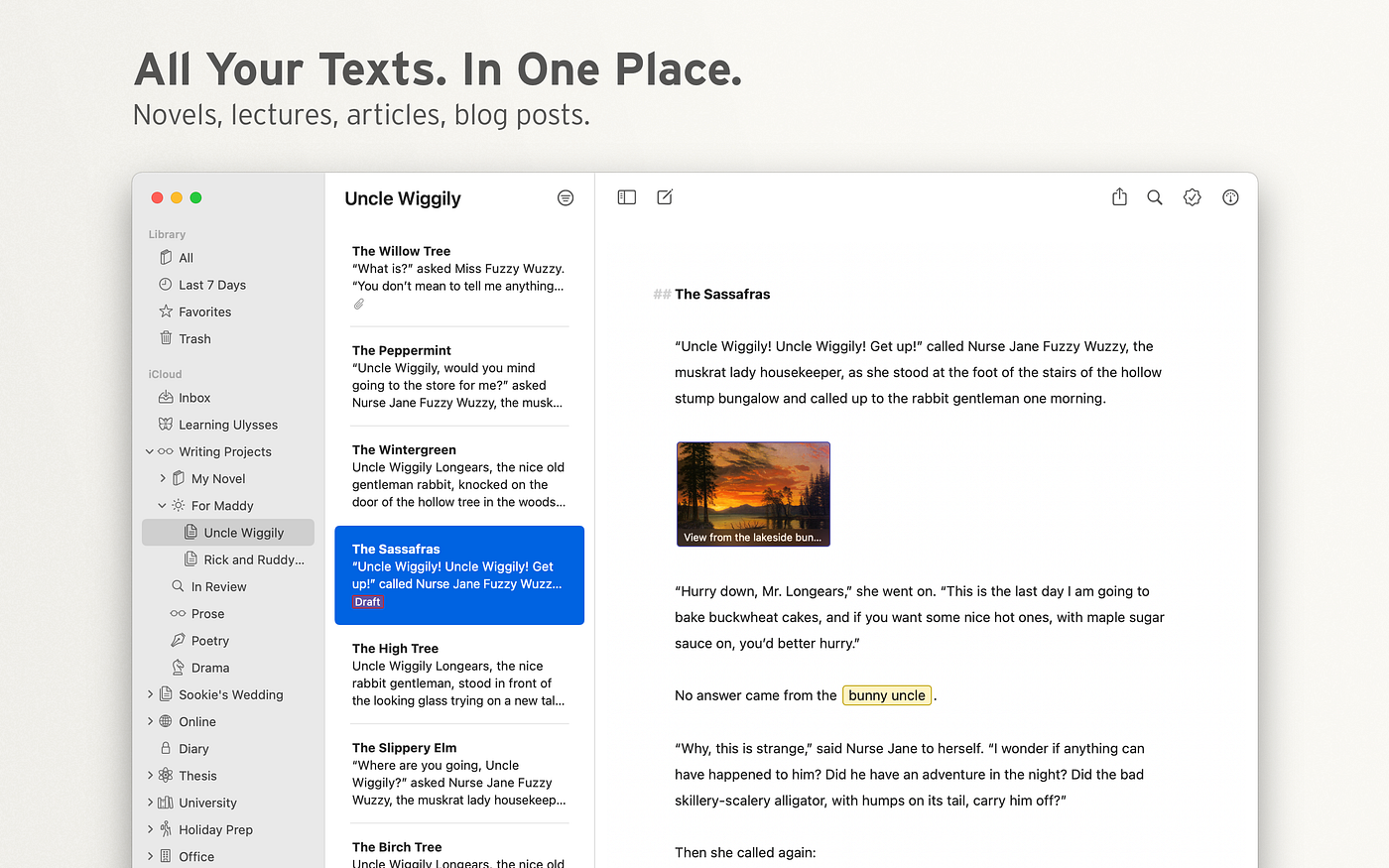This screenshot has height=868, width=1389.
Task: Open the Dashboard gauge icon
Action: click(x=1229, y=196)
